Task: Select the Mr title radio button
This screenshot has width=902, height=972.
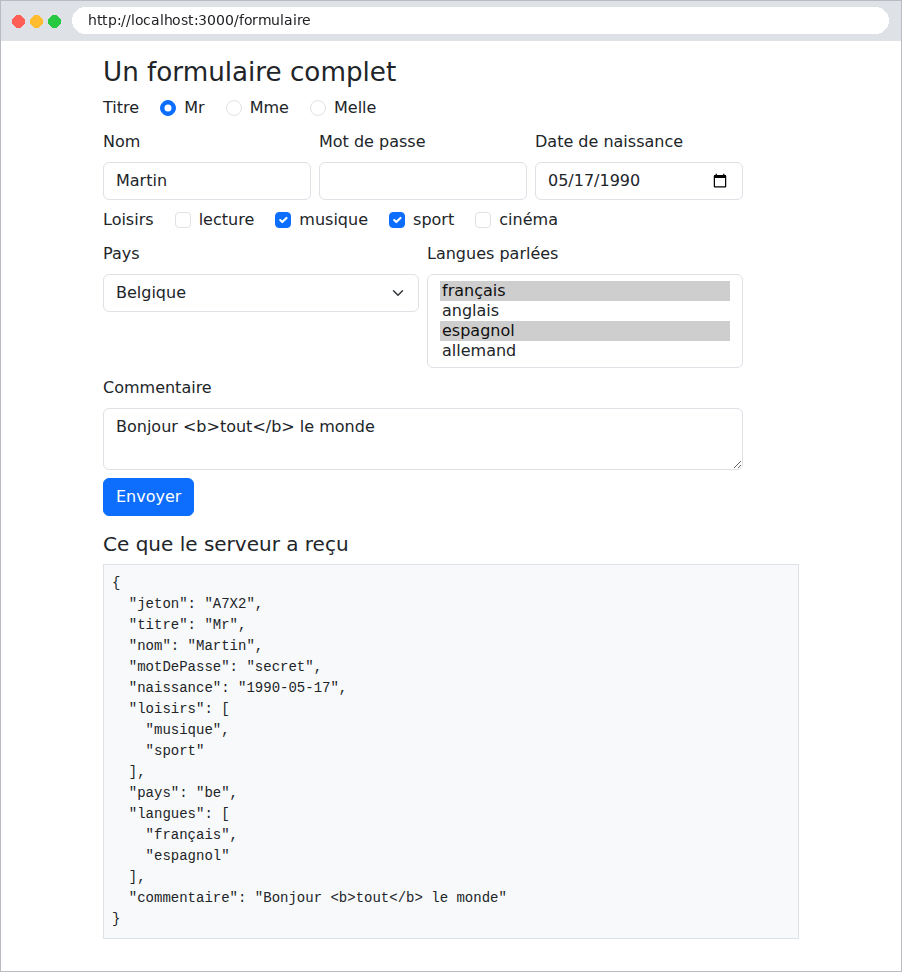Action: coord(168,108)
